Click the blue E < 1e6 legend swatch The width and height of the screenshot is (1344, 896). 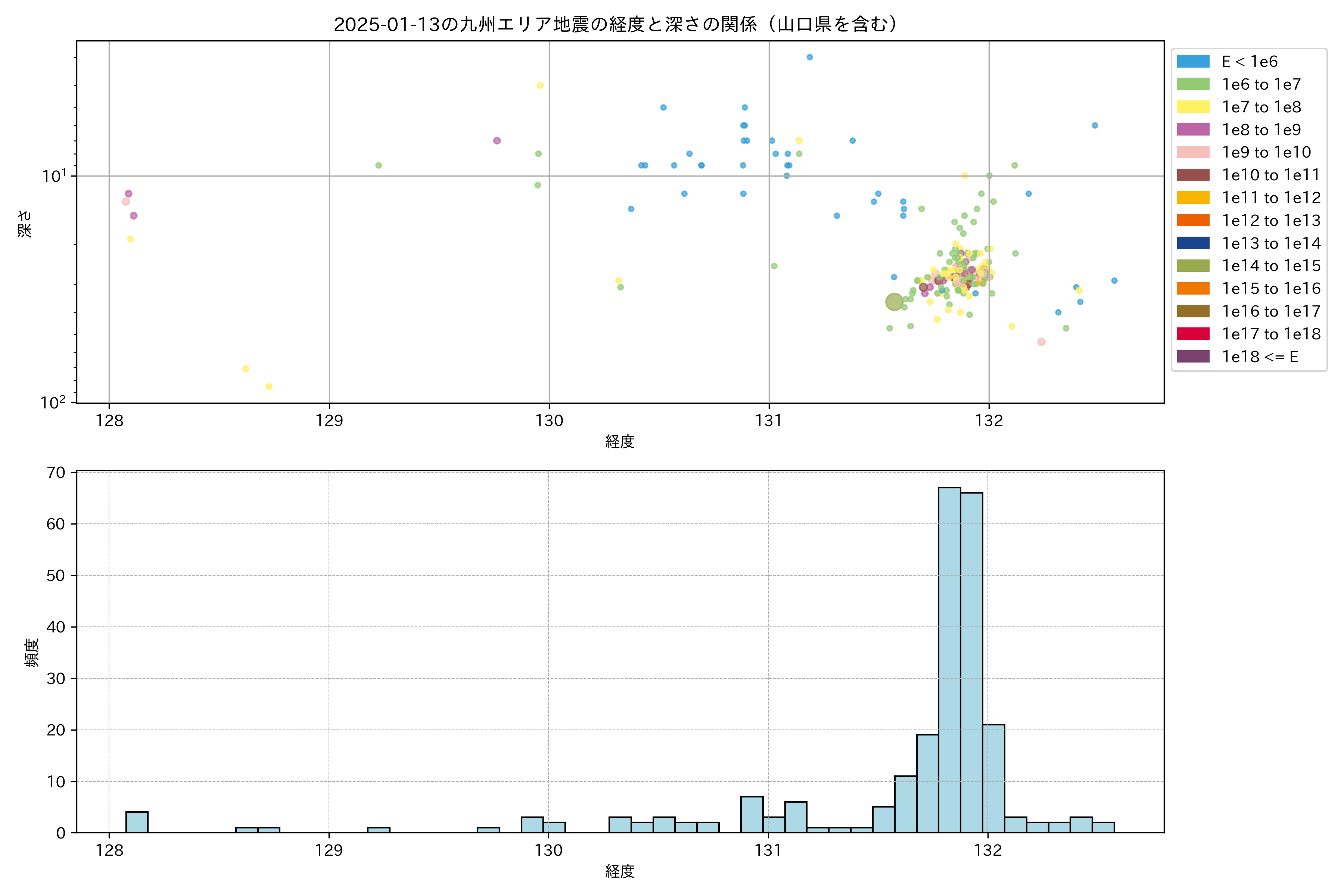1192,61
